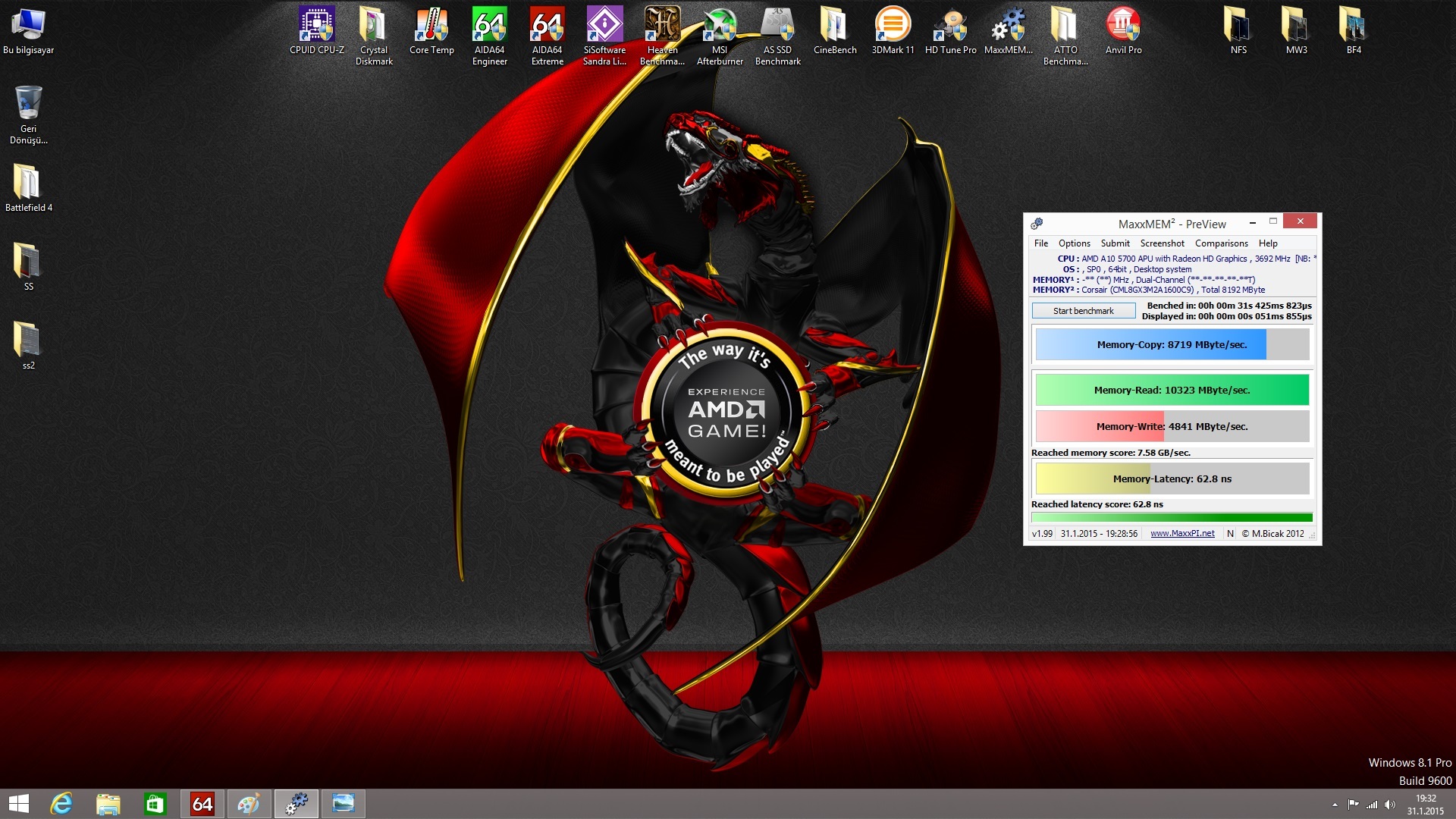Close the MaxxMEM window
The image size is (1456, 819).
(x=1301, y=221)
